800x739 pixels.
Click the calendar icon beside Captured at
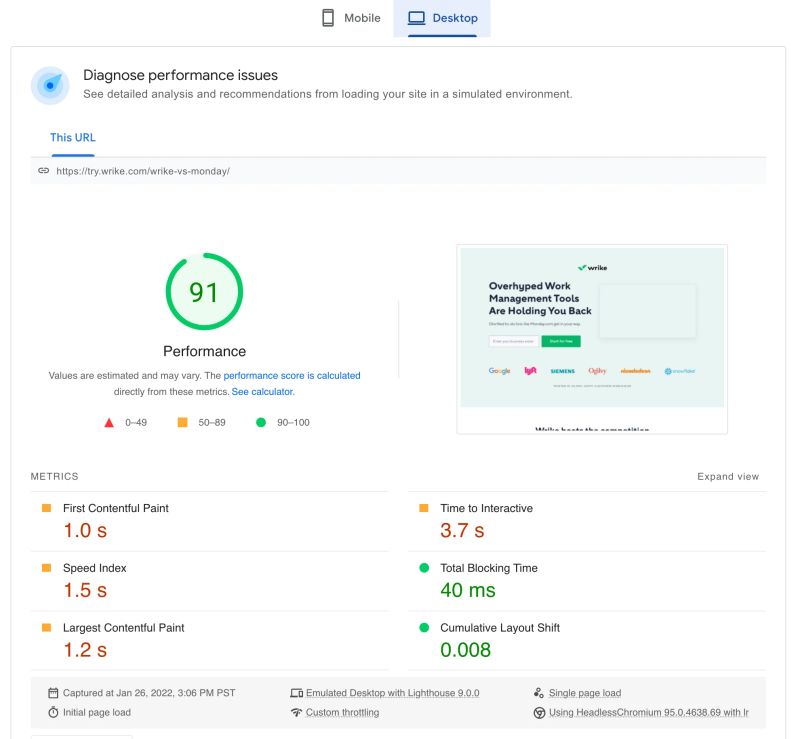coord(53,693)
